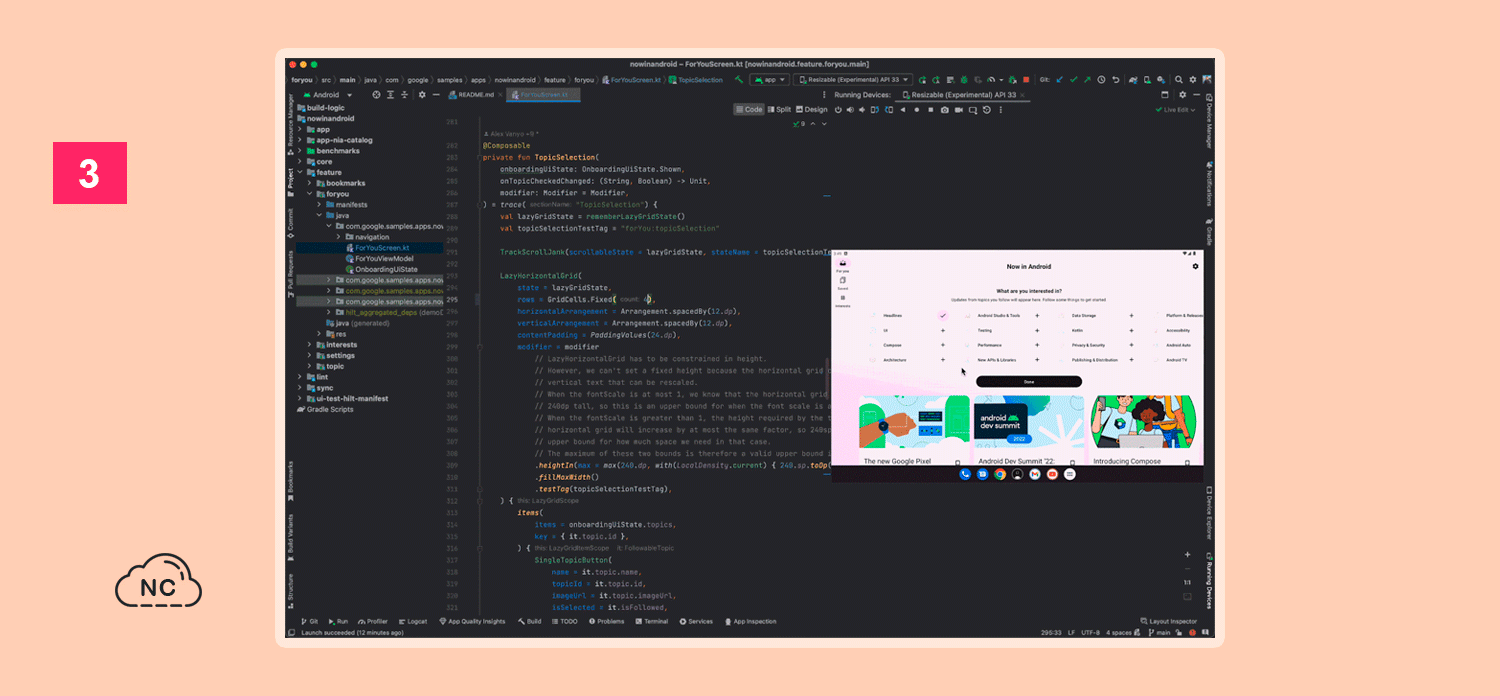Open the app run configuration dropdown

pos(770,79)
